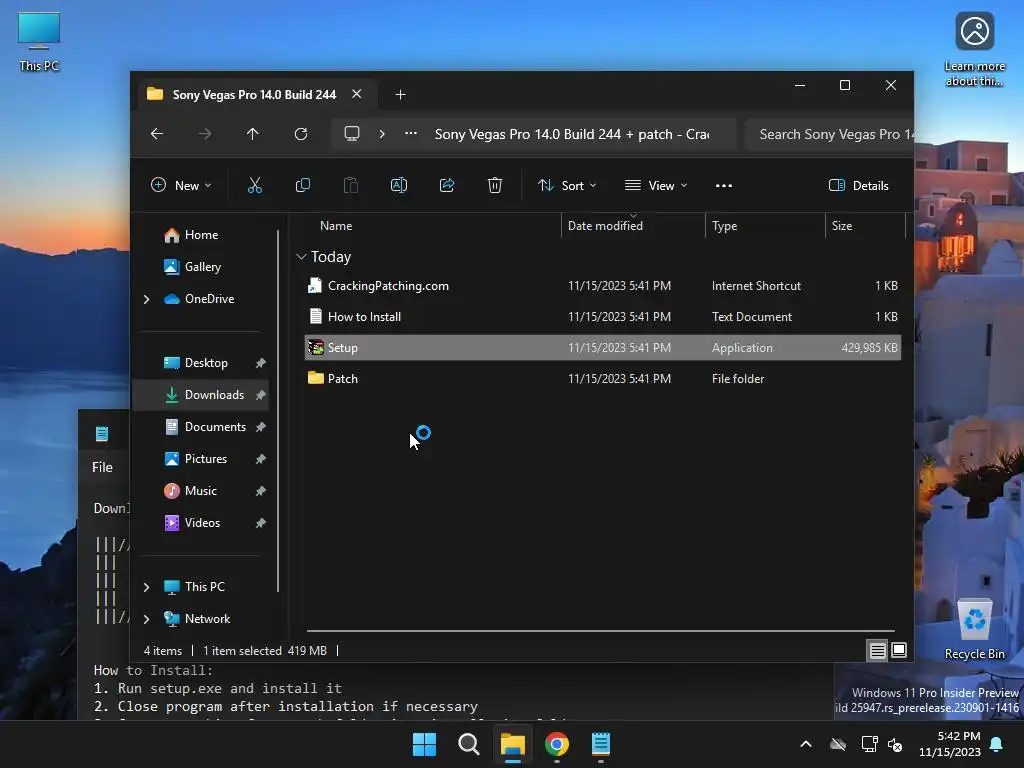This screenshot has width=1024, height=768.
Task: Open Downloads in the sidebar
Action: click(200, 395)
